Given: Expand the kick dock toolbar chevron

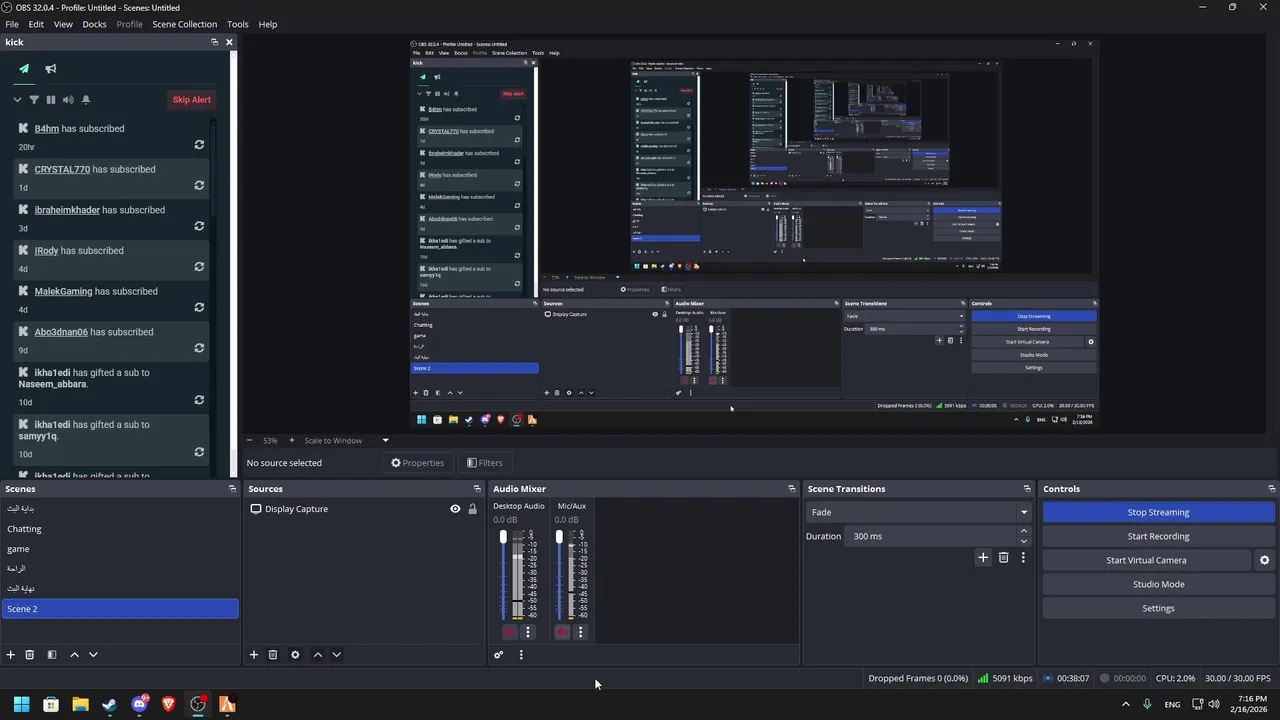Looking at the screenshot, I should 17,100.
